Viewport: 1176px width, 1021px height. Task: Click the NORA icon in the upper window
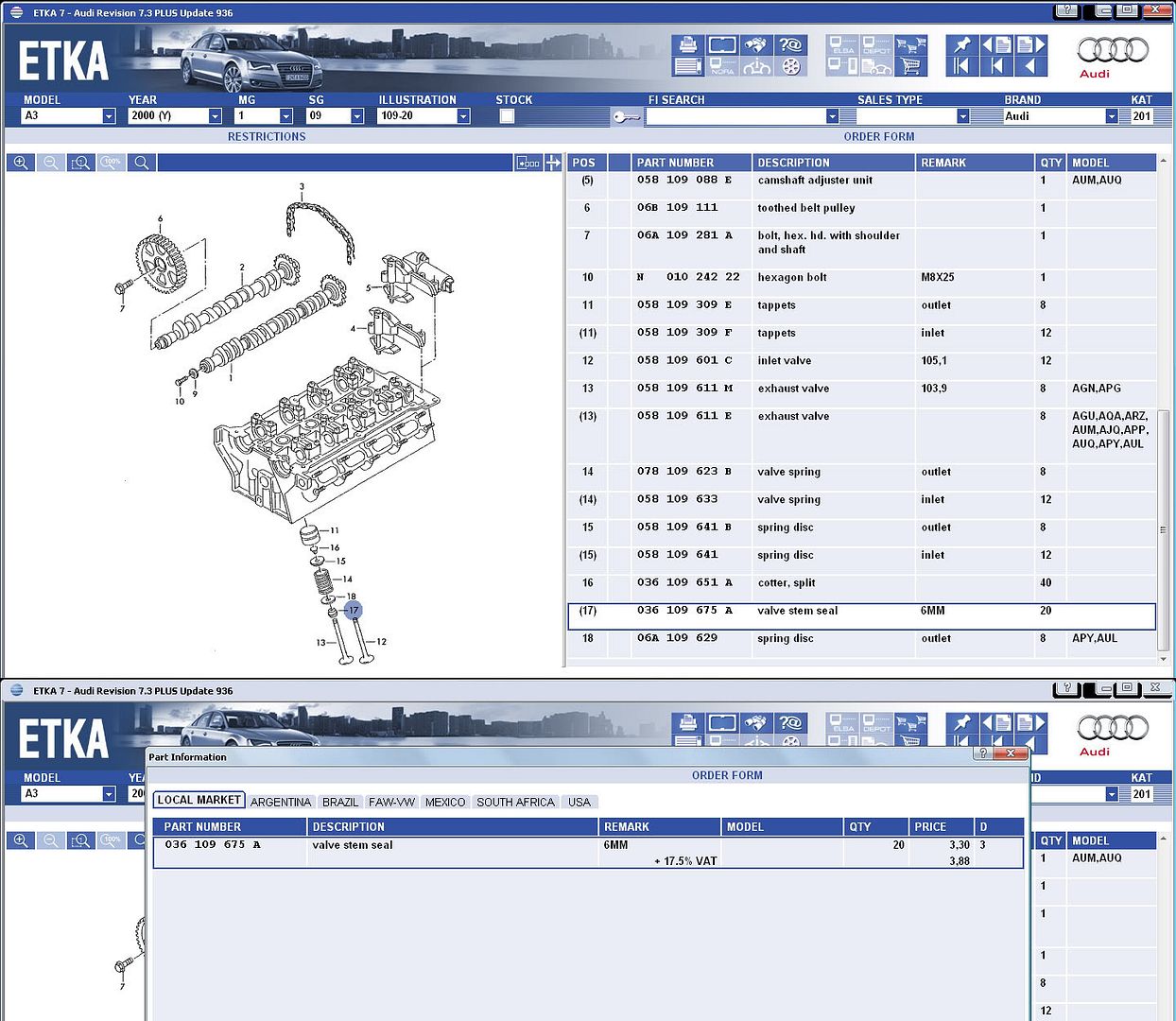(722, 66)
